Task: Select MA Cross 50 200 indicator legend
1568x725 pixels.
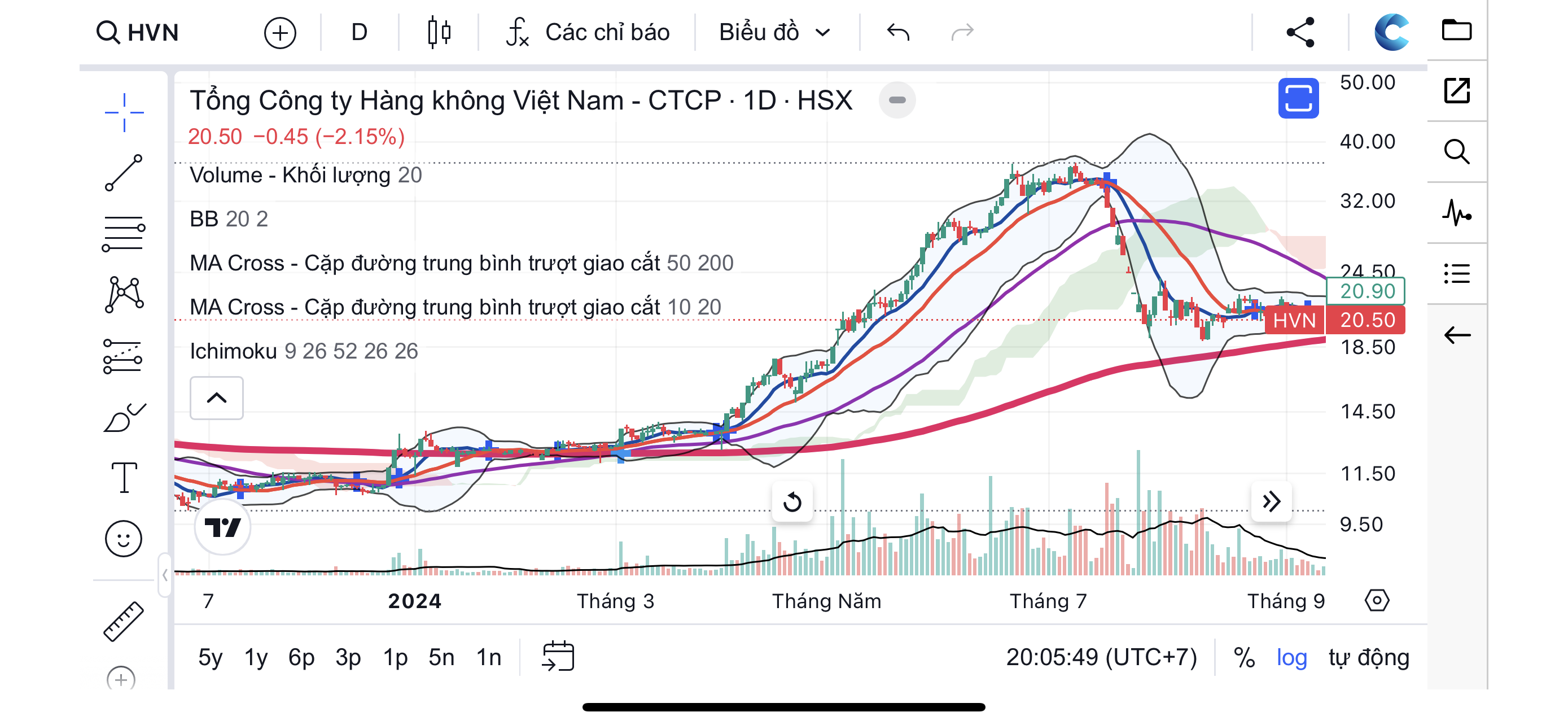Action: 461,263
